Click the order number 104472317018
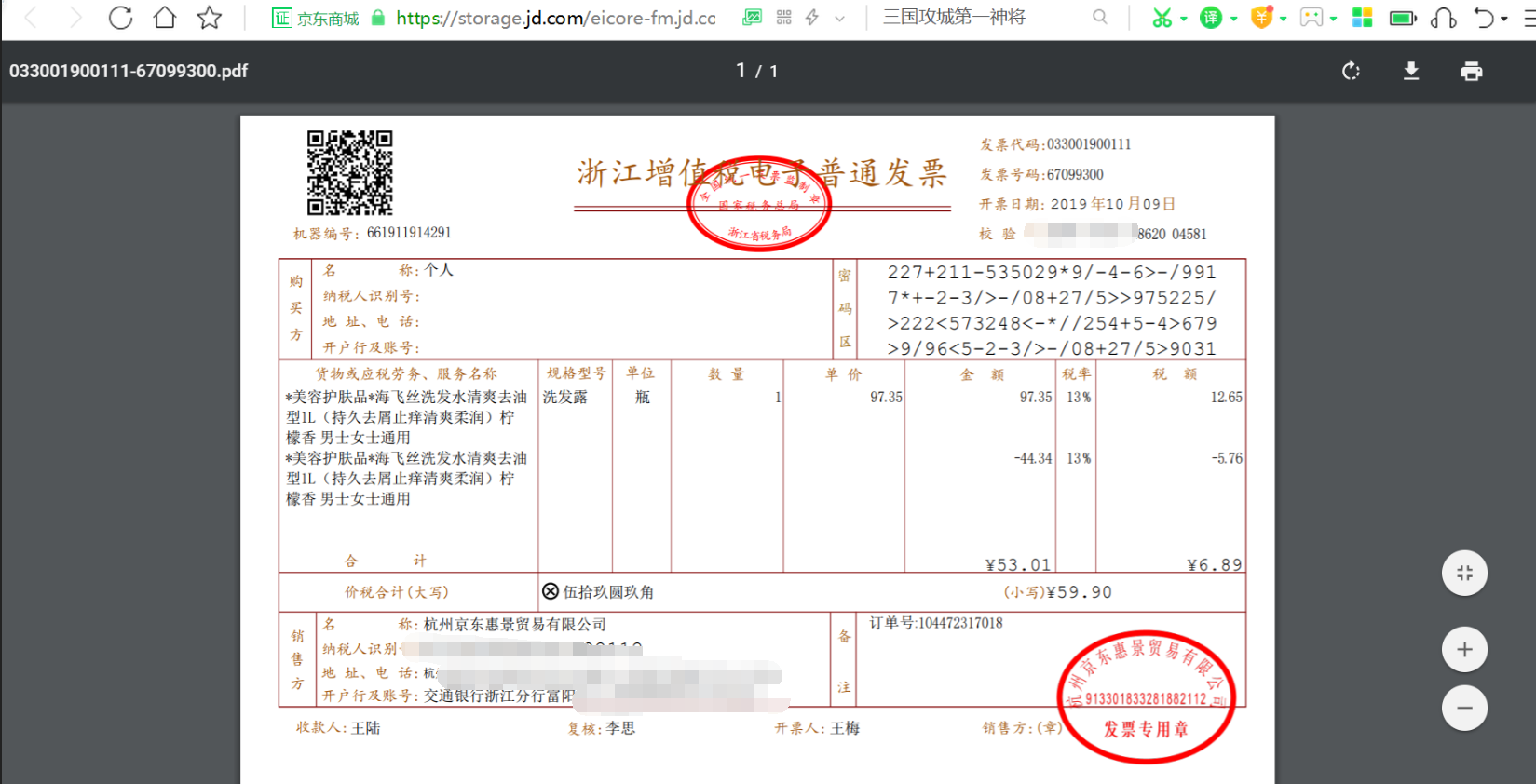 point(960,623)
